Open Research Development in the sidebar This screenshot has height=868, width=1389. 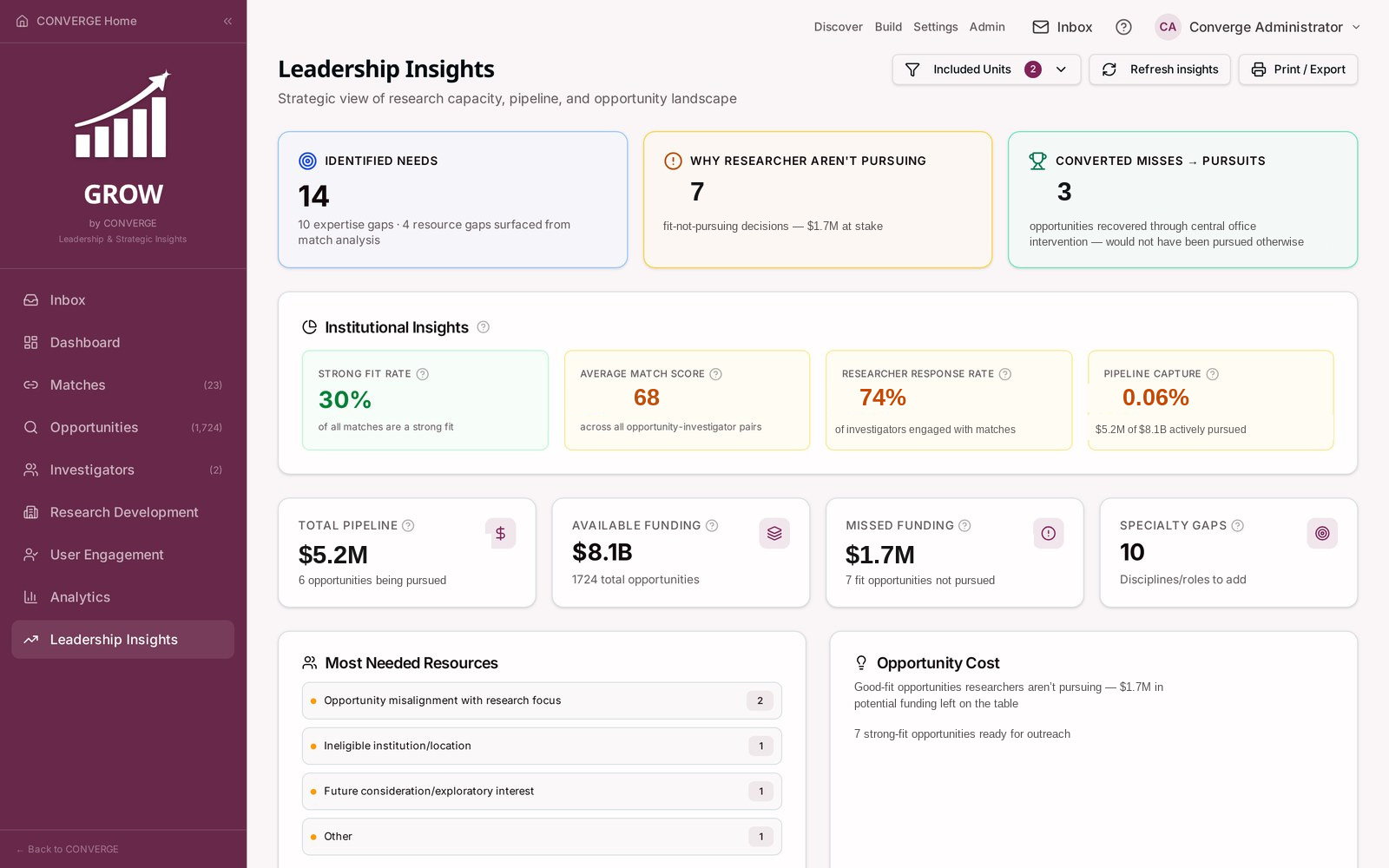pos(123,512)
